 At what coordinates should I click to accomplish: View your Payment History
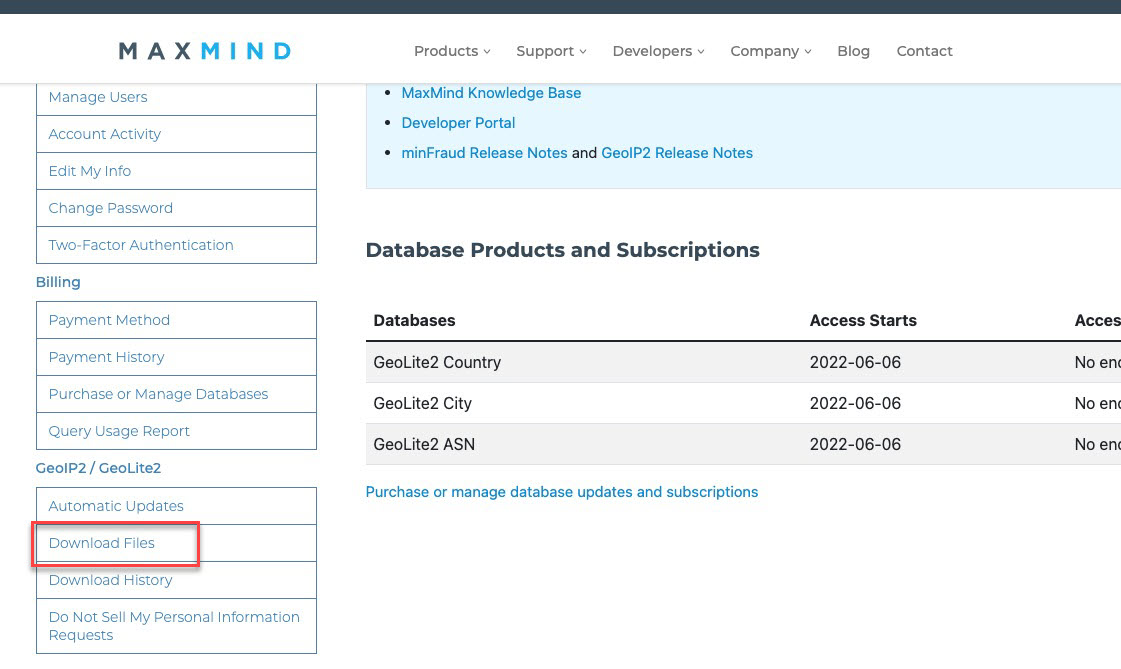(107, 357)
